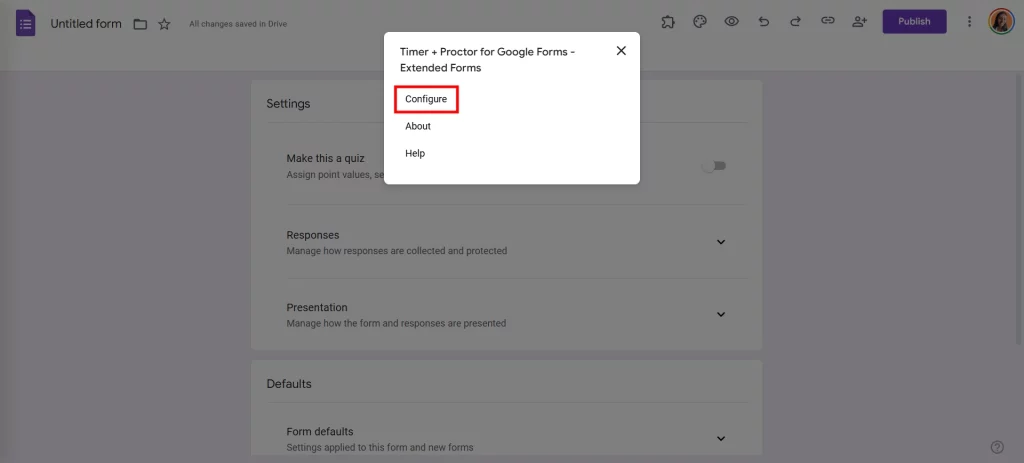
Task: Star the Untitled form
Action: click(x=164, y=24)
